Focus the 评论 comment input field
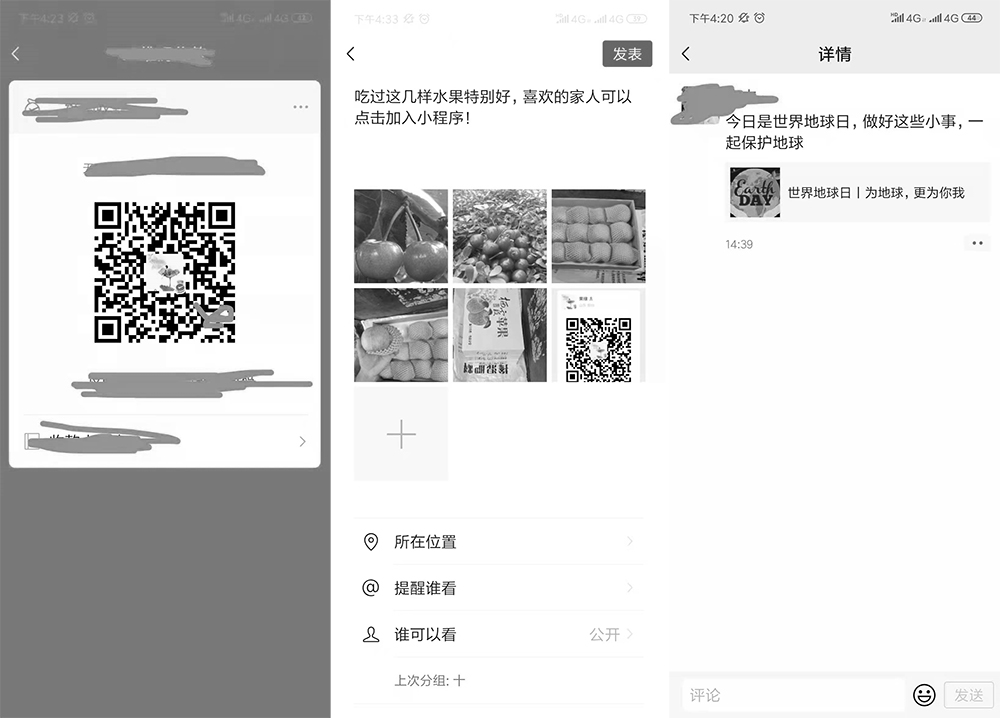The height and width of the screenshot is (718, 1000). click(x=793, y=695)
